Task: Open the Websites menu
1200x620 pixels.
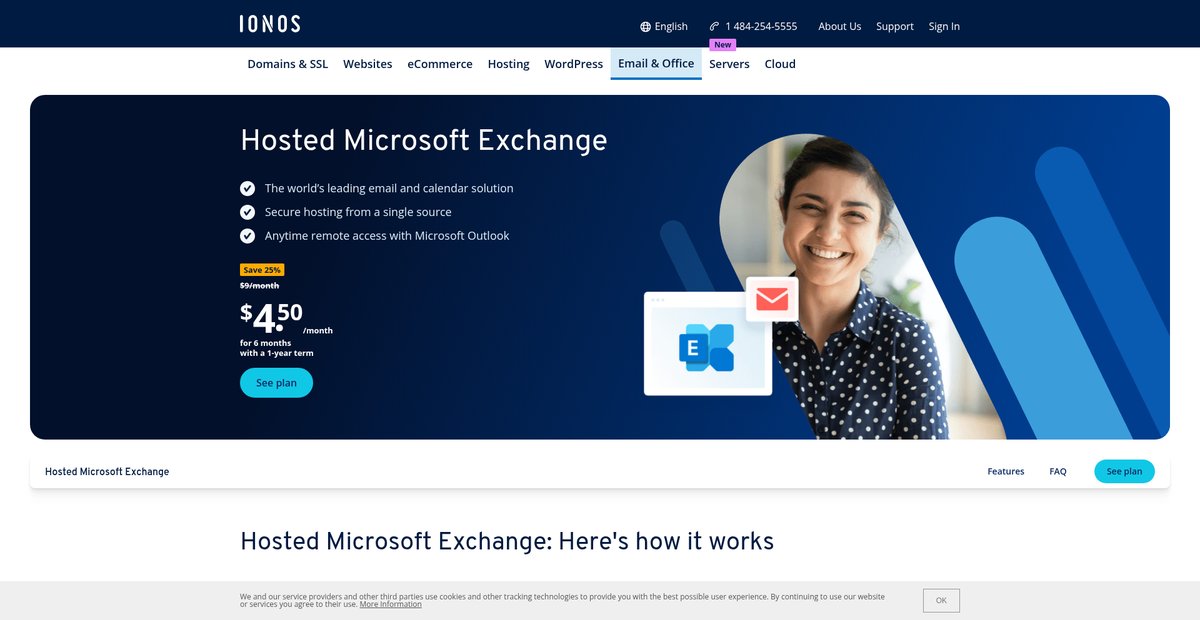Action: click(368, 64)
